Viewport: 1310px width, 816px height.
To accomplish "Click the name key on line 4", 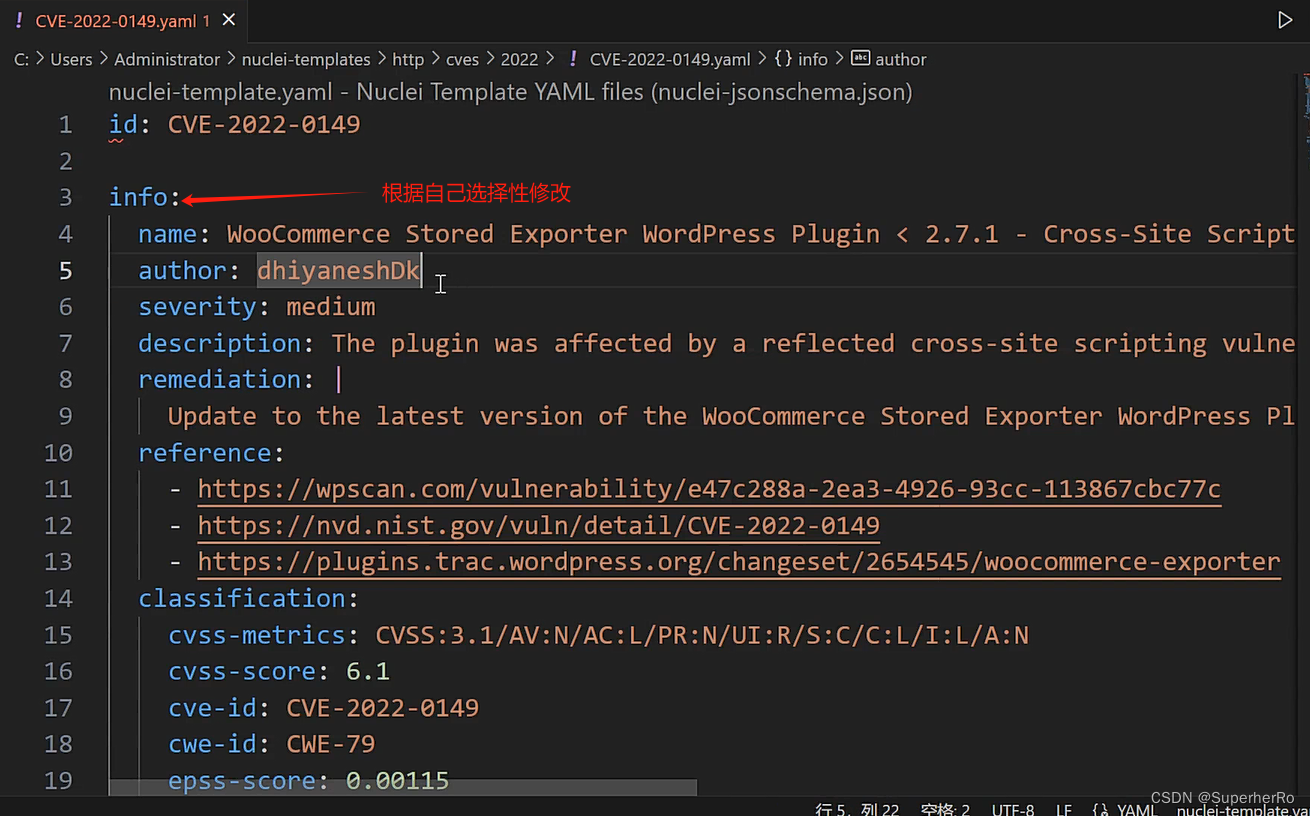I will pos(168,234).
